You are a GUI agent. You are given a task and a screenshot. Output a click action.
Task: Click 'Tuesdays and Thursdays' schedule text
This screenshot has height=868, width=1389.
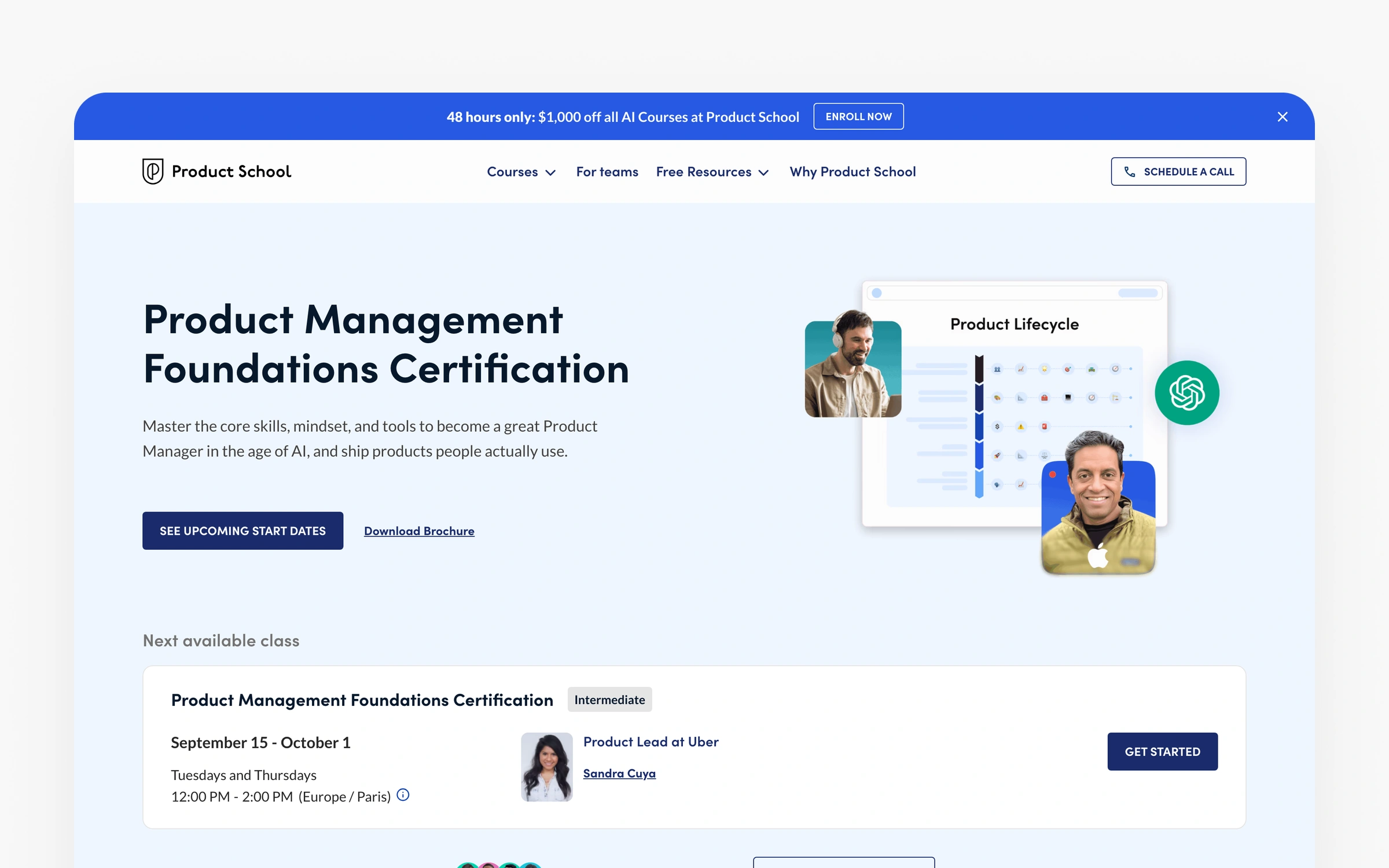coord(244,775)
